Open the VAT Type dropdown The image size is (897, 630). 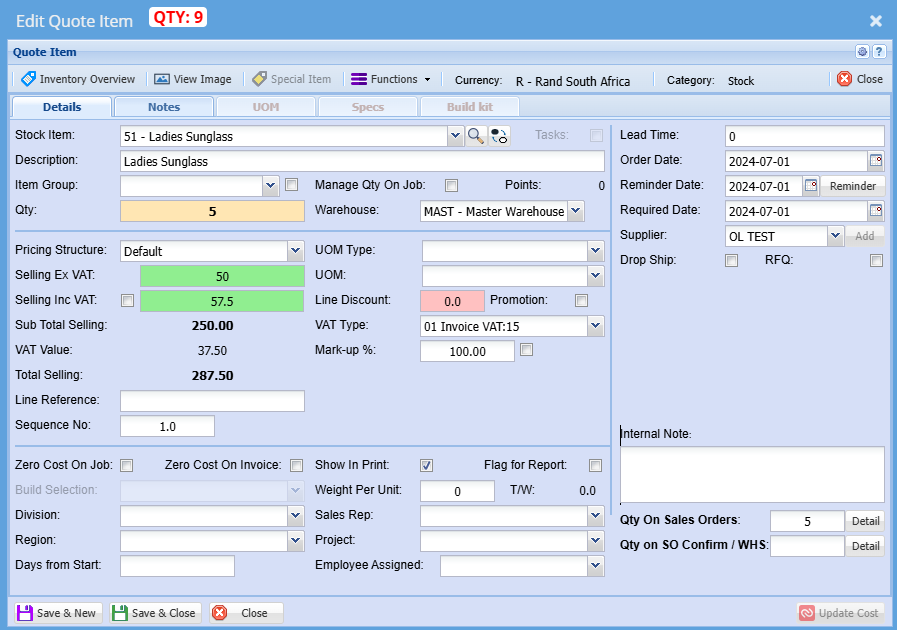[595, 326]
